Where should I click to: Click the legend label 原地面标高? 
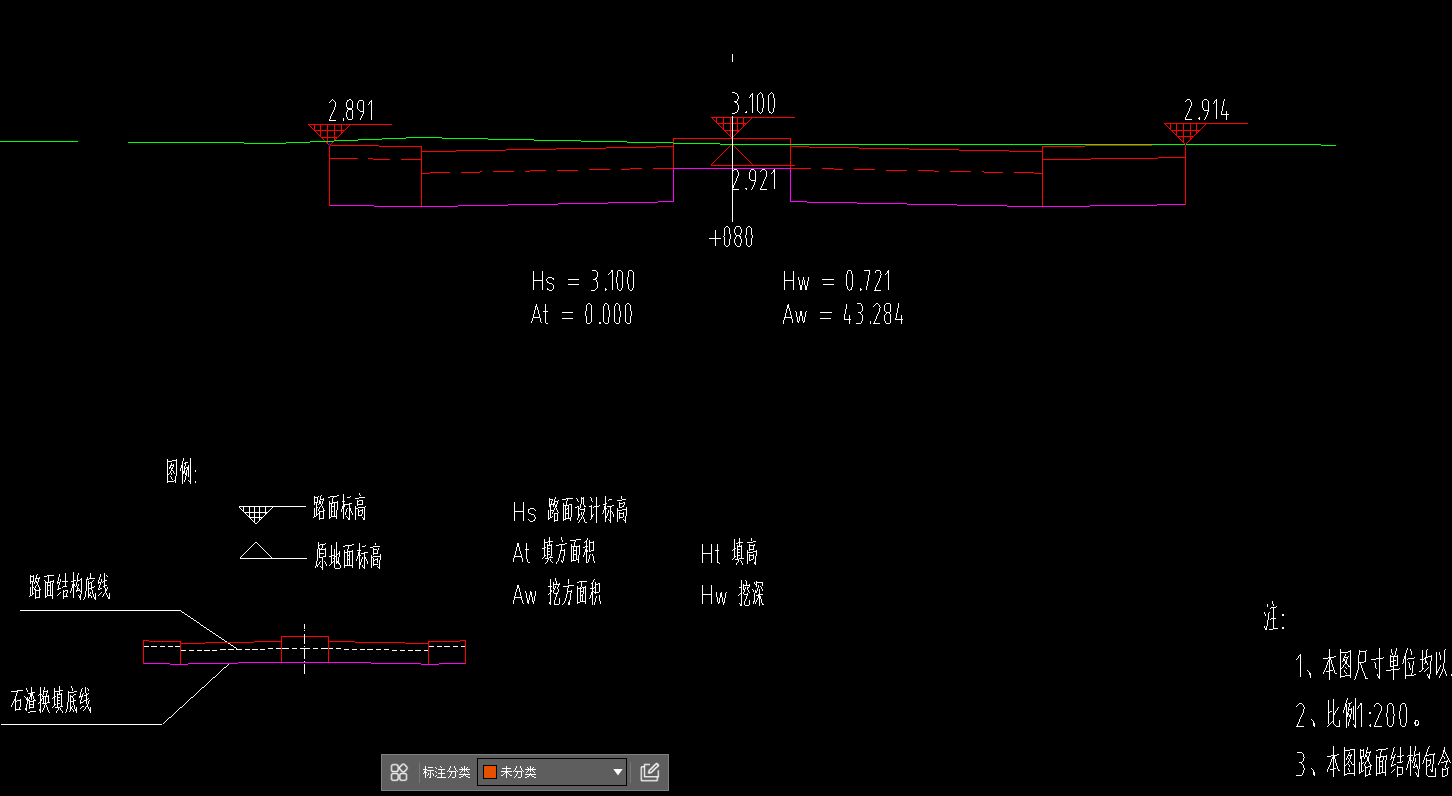348,557
